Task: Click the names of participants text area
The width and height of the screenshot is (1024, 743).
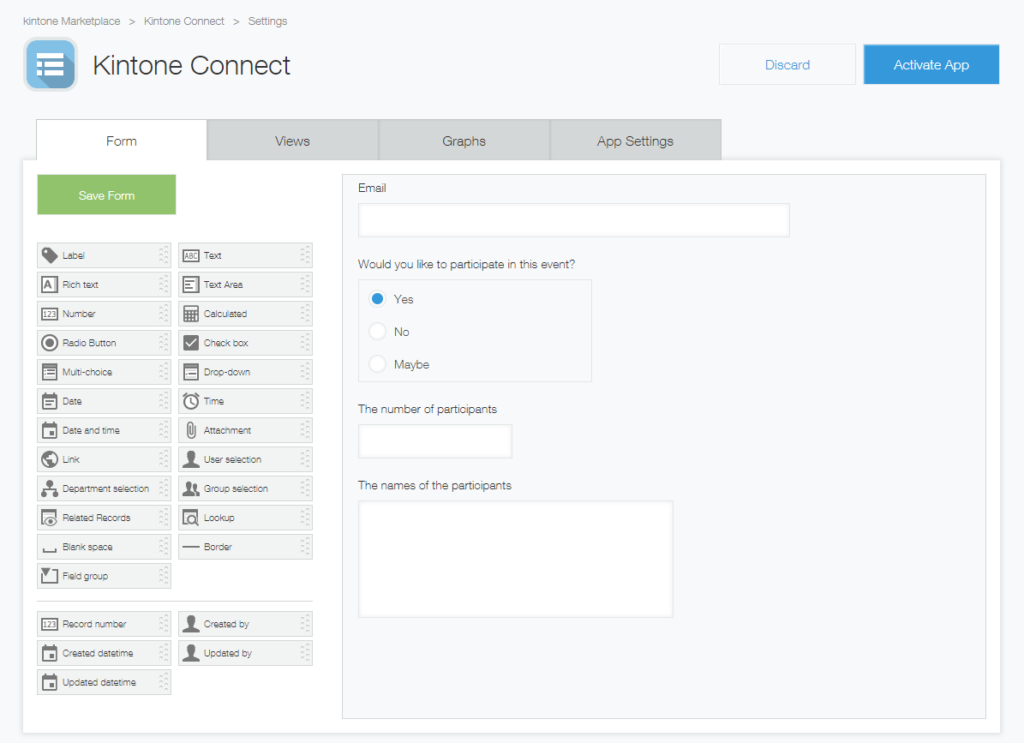Action: tap(516, 559)
